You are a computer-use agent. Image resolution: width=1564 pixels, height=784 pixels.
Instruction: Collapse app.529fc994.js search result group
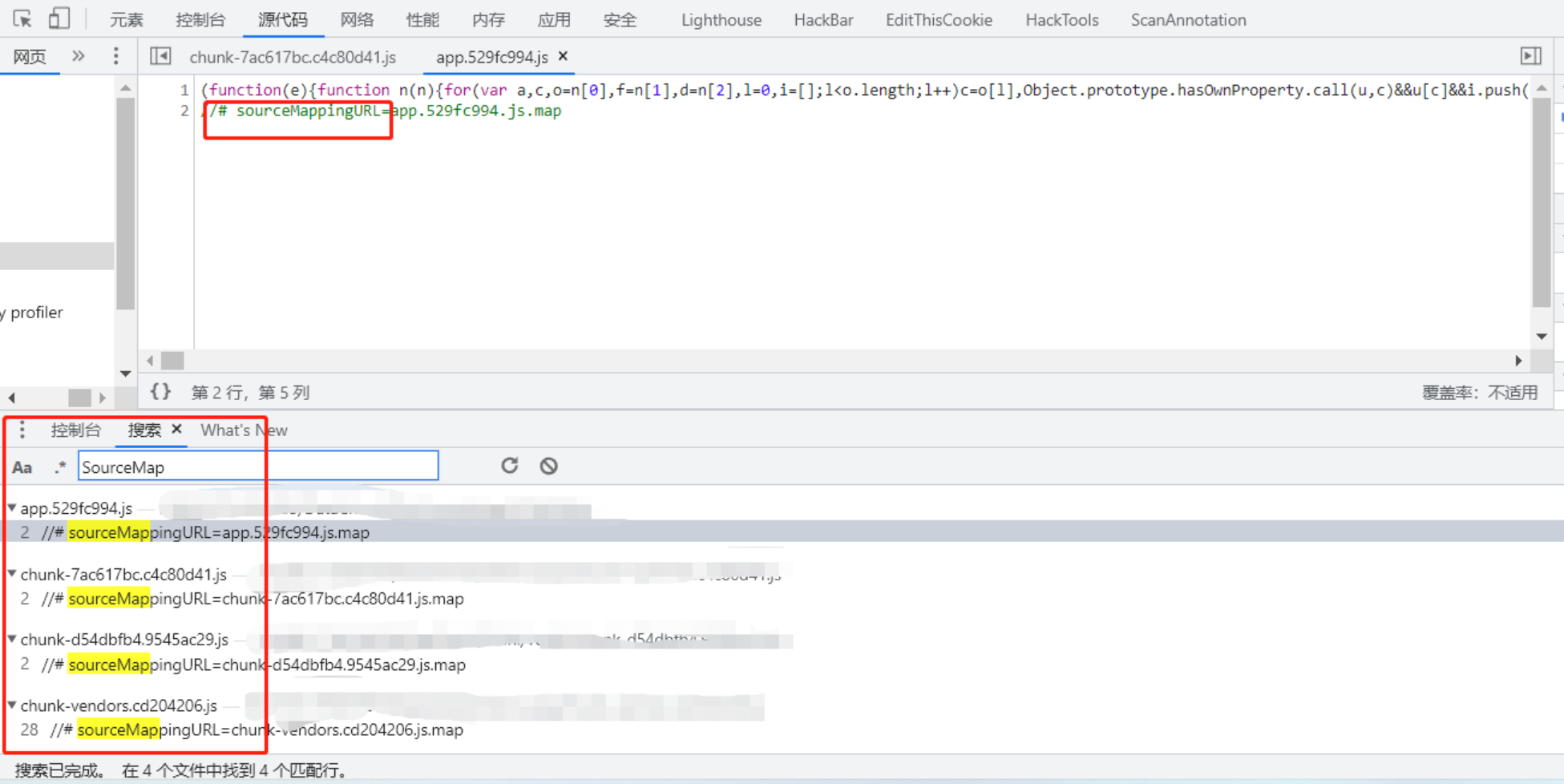point(12,507)
